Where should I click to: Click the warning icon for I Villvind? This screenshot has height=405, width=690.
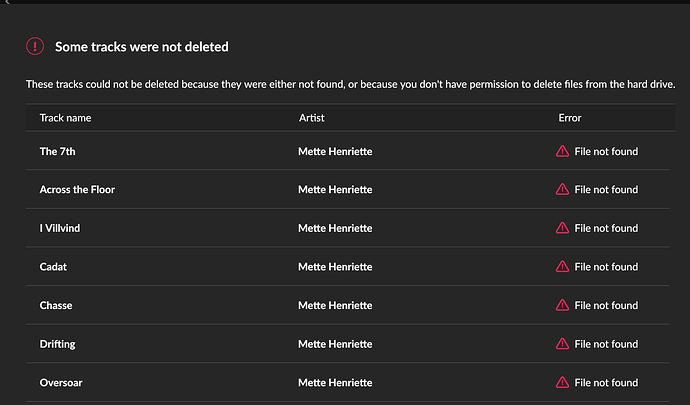click(x=562, y=228)
